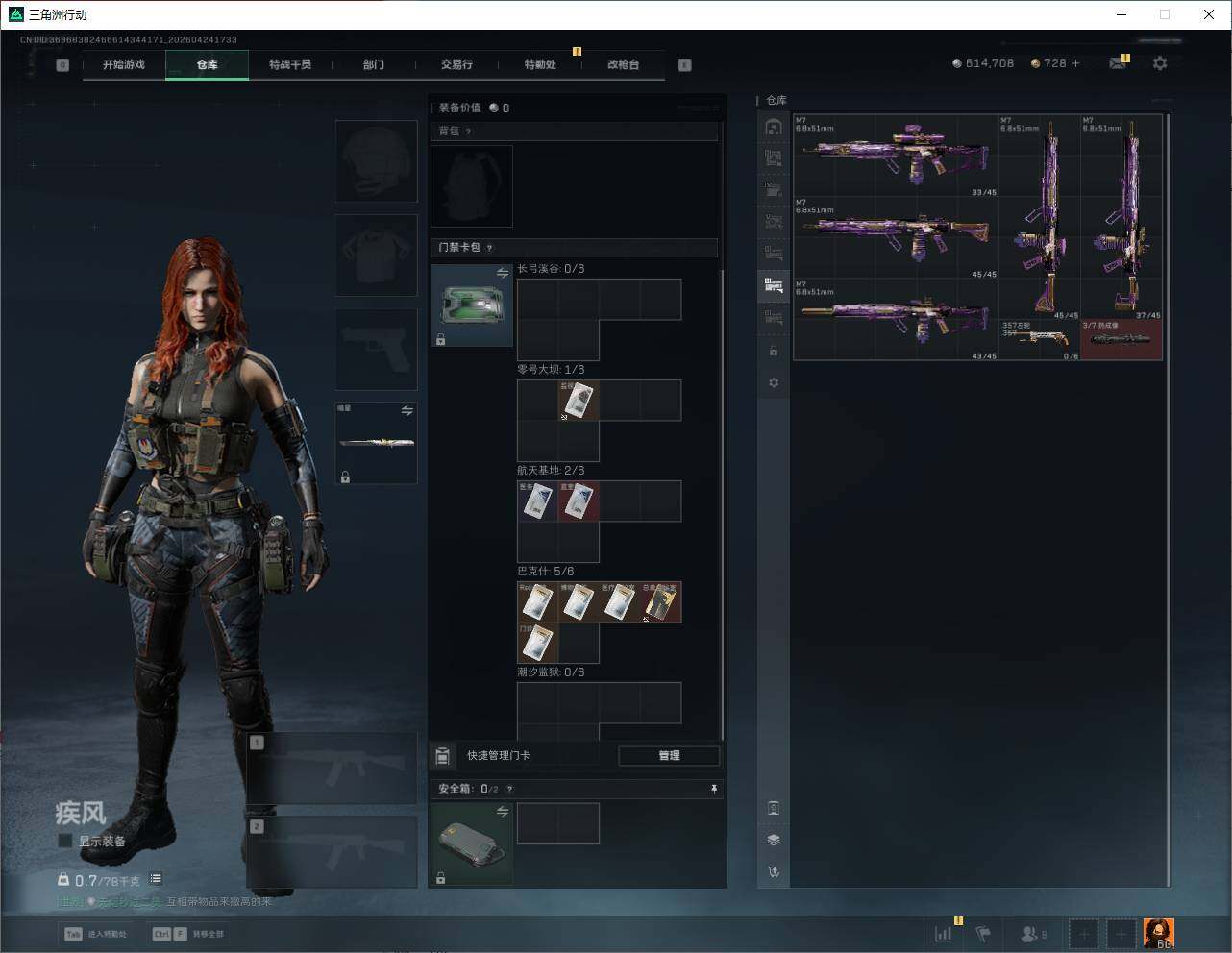Screen dimensions: 1232x953
Task: Go to the 部门 tab
Action: pyautogui.click(x=374, y=64)
